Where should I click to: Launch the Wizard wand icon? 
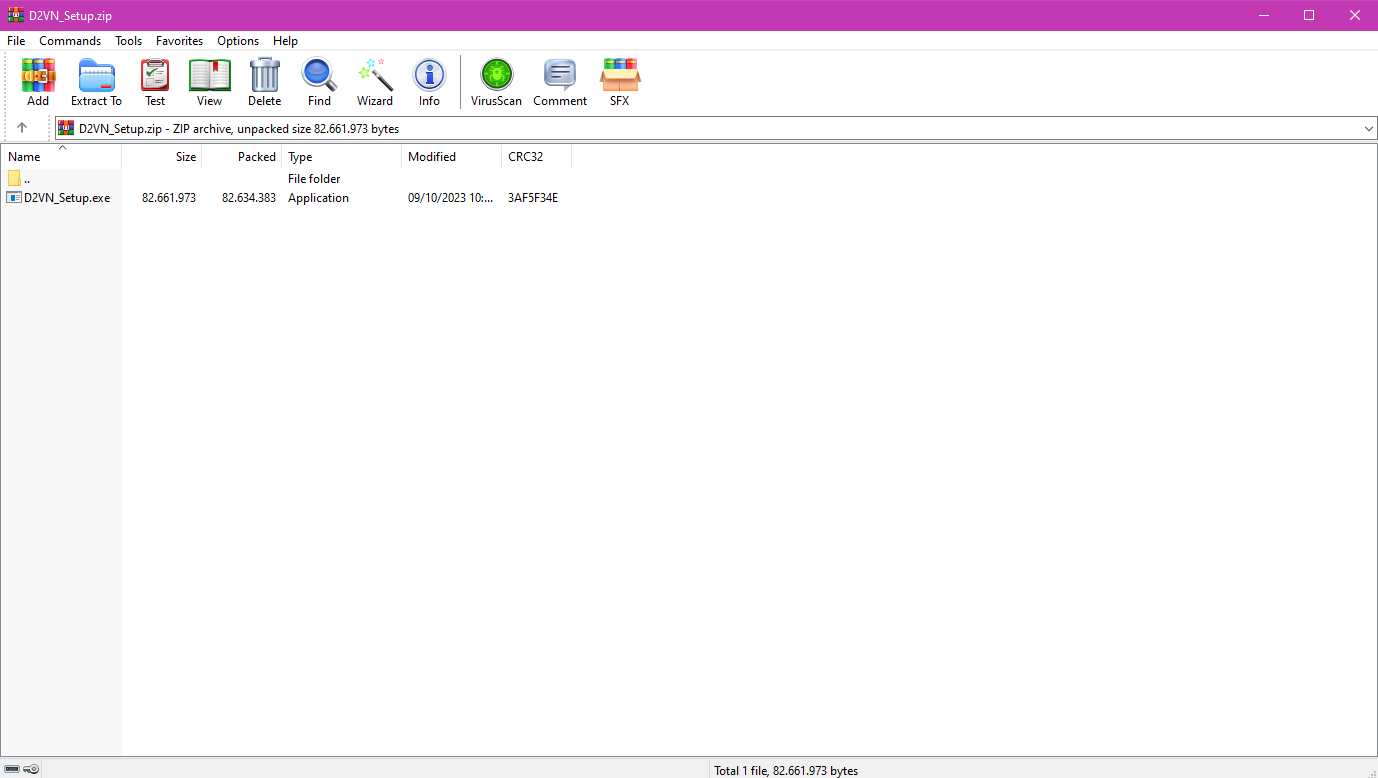[374, 82]
